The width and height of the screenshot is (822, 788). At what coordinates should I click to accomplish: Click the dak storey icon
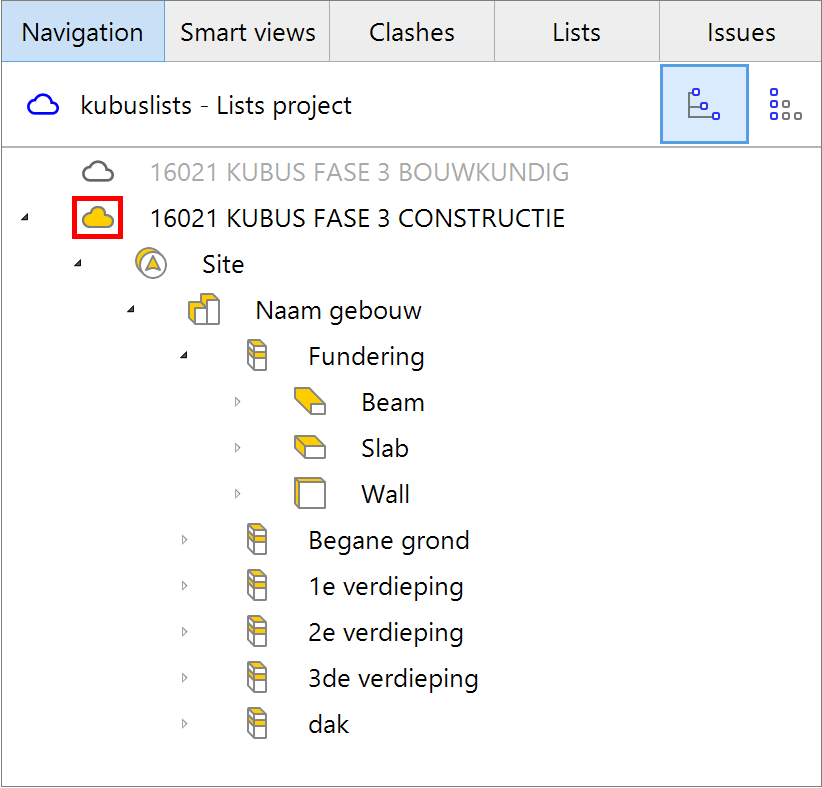(x=257, y=724)
